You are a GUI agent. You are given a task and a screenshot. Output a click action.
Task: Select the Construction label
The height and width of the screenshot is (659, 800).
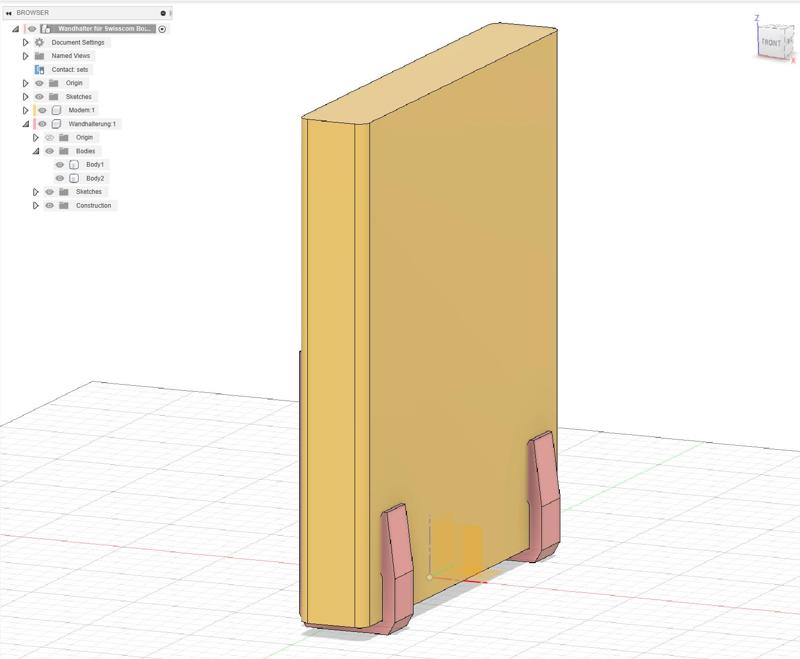93,206
